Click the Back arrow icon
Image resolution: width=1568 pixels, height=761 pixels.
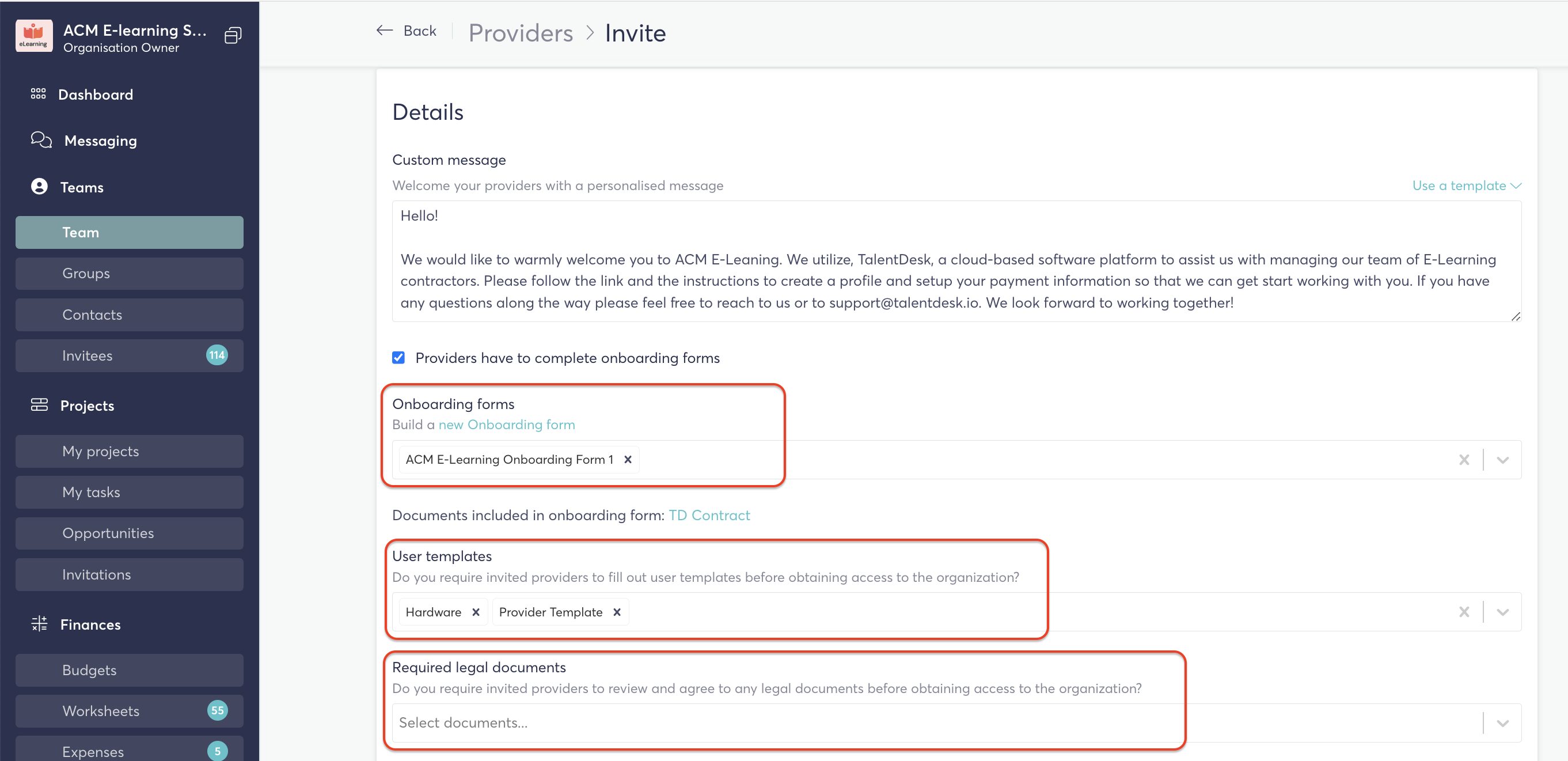tap(384, 30)
